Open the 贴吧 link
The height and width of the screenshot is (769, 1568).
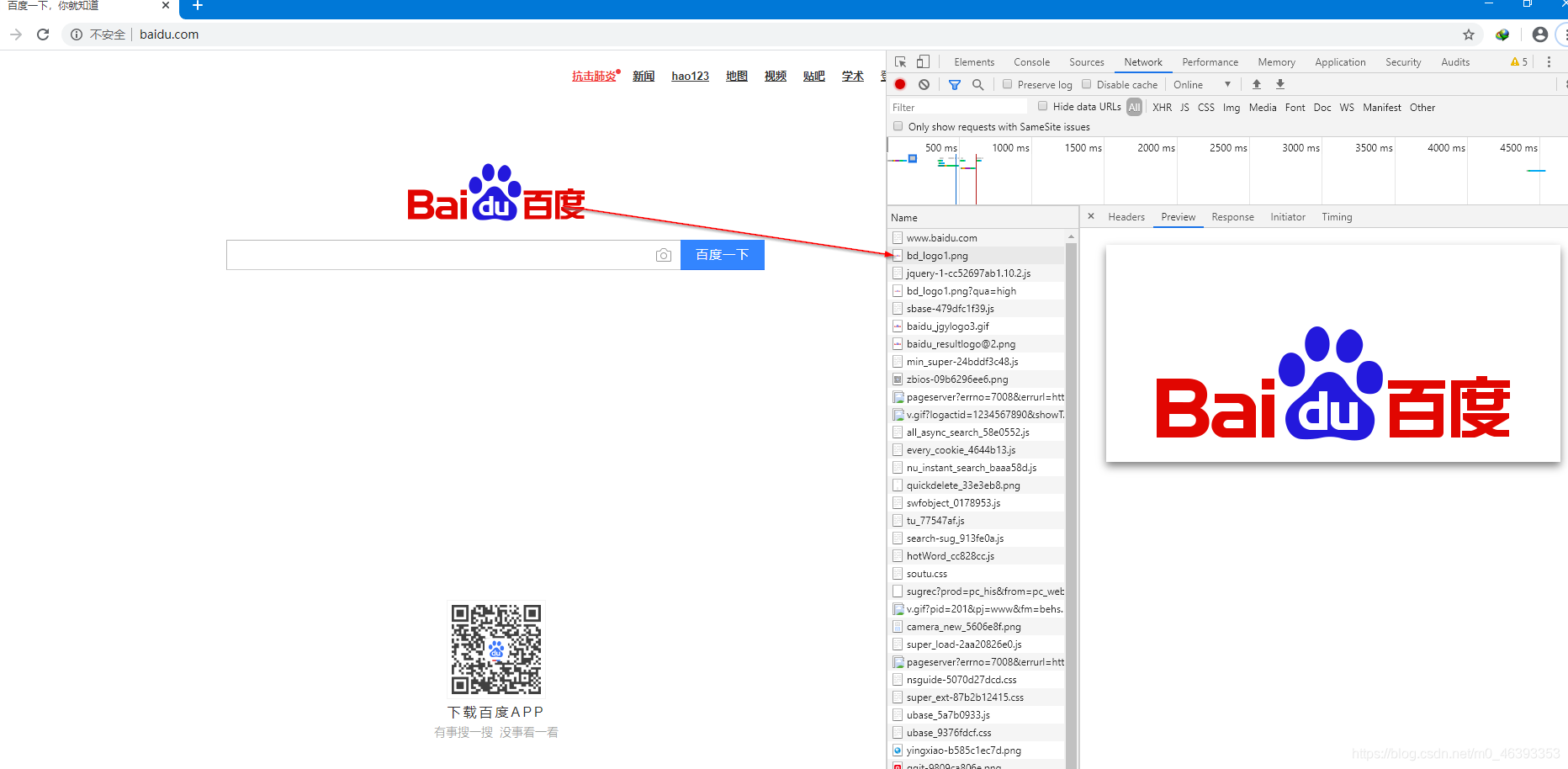click(814, 76)
